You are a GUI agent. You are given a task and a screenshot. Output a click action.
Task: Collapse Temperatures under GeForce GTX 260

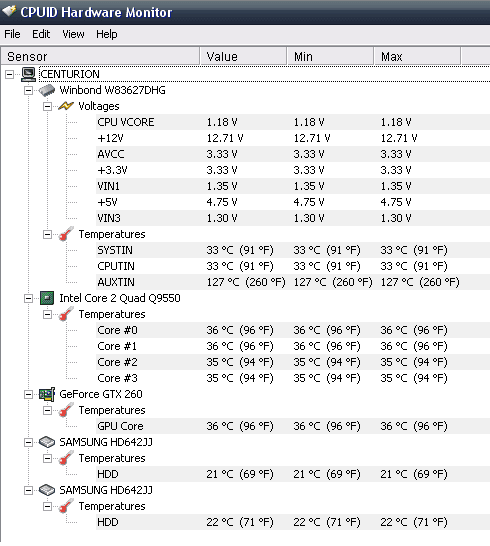point(47,411)
